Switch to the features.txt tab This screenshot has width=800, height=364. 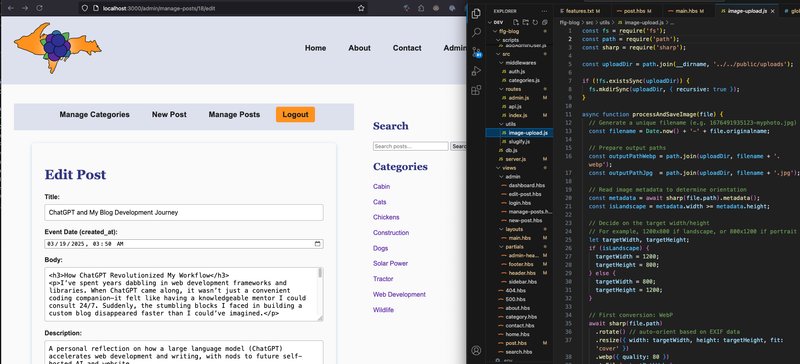(x=580, y=11)
